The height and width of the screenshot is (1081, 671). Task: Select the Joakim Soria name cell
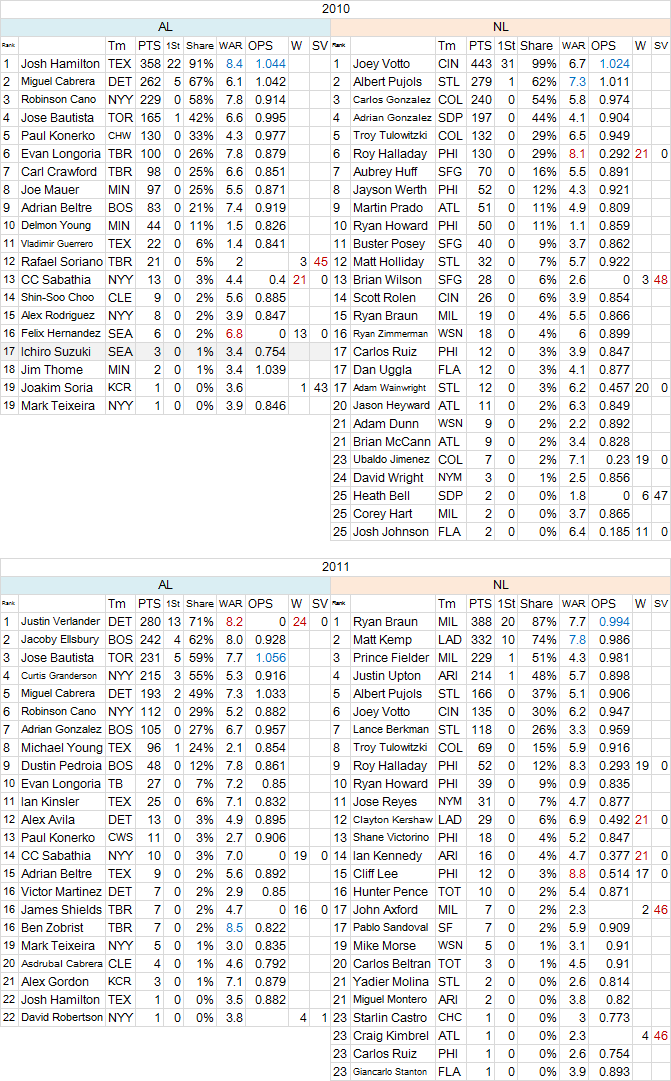click(x=61, y=387)
